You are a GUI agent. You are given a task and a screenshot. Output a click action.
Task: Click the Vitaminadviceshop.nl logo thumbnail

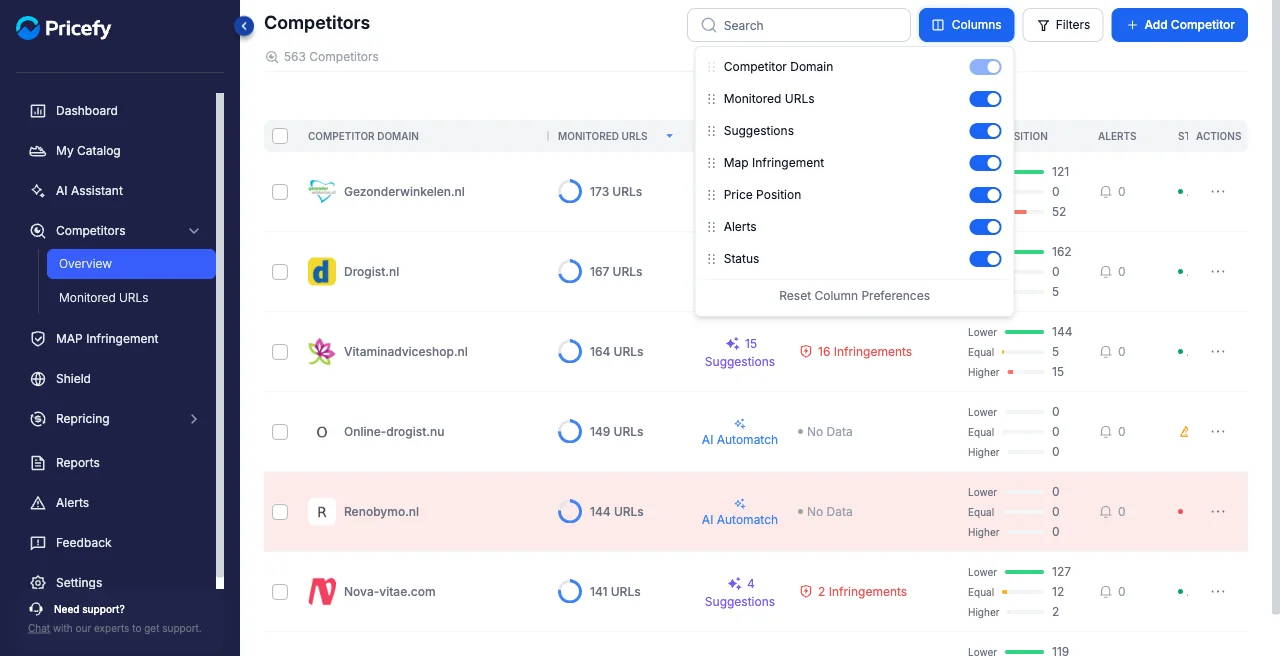tap(322, 351)
